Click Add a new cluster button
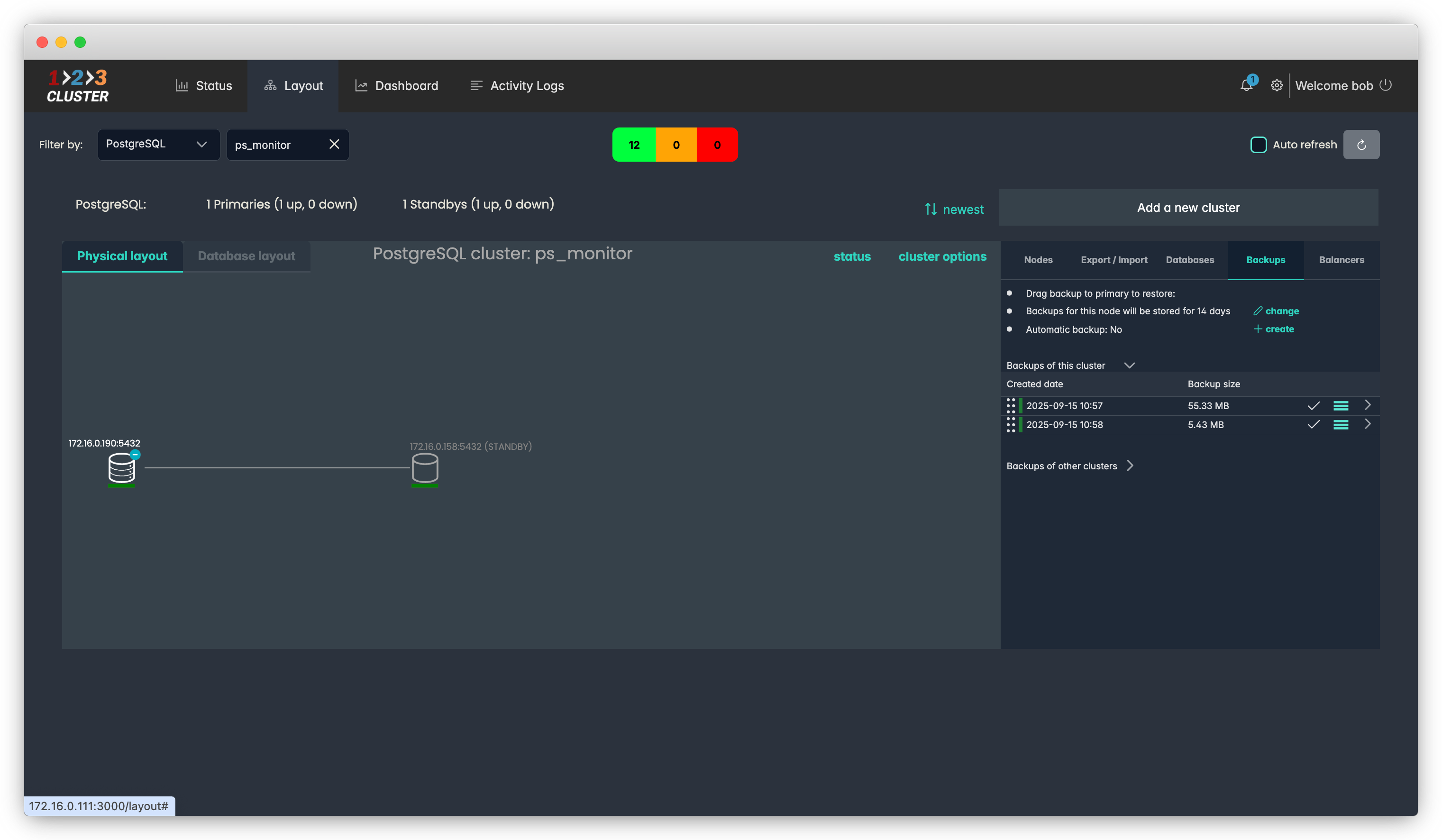 1188,208
